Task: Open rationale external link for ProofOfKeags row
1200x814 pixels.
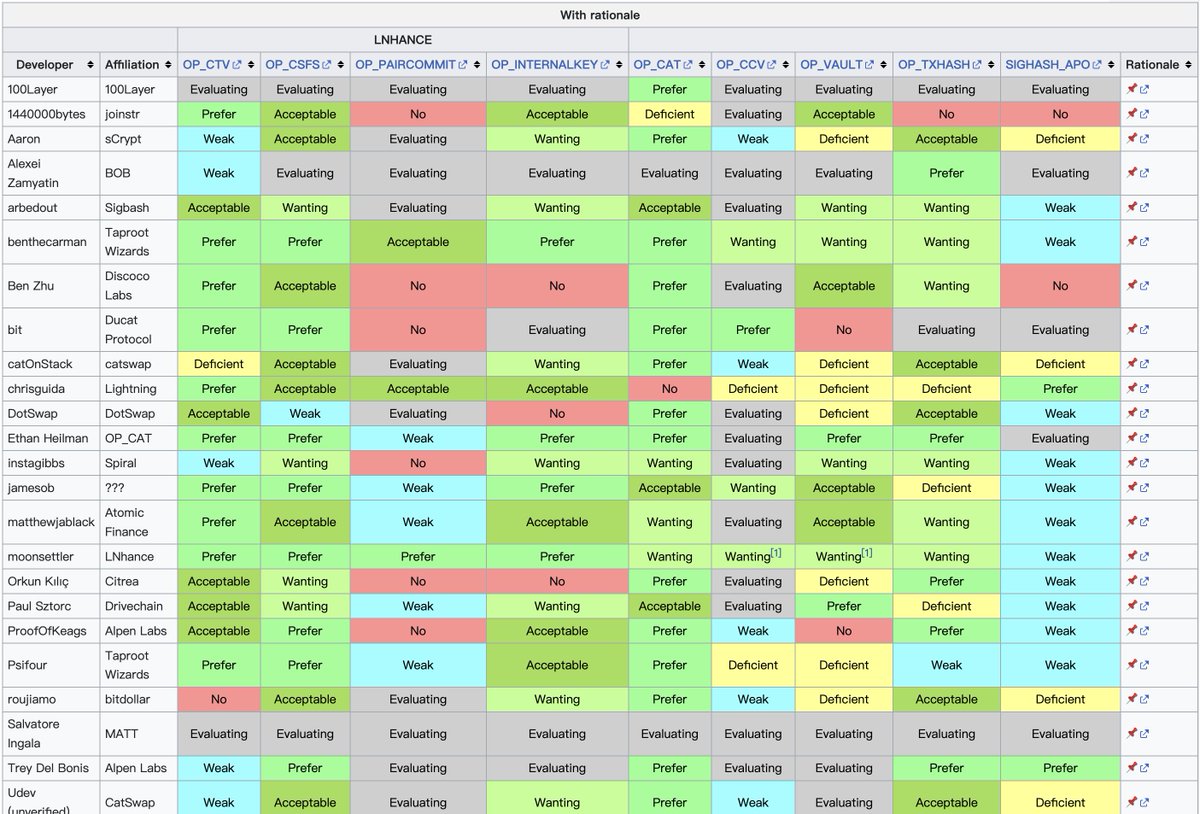Action: (1144, 631)
